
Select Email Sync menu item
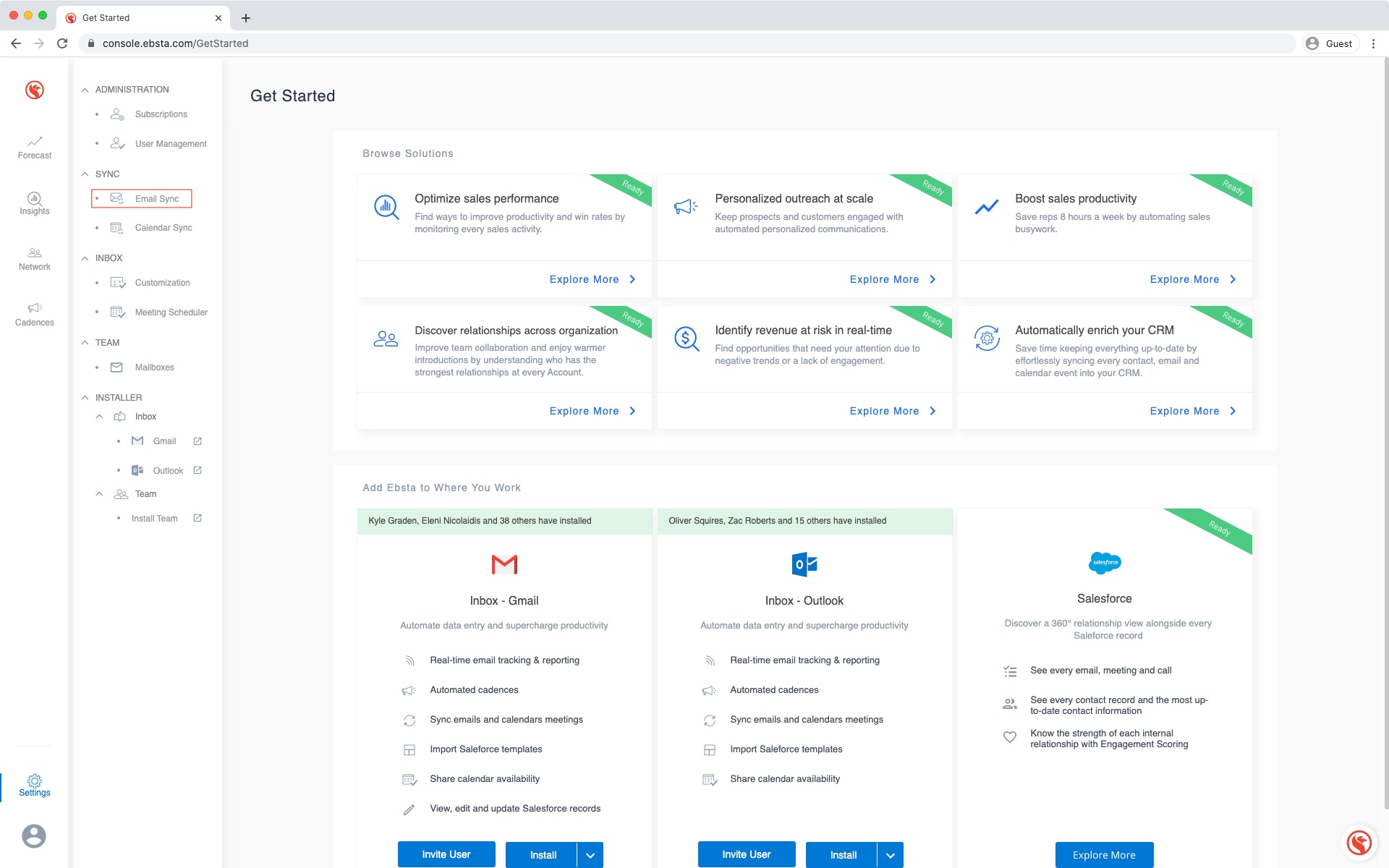[156, 199]
